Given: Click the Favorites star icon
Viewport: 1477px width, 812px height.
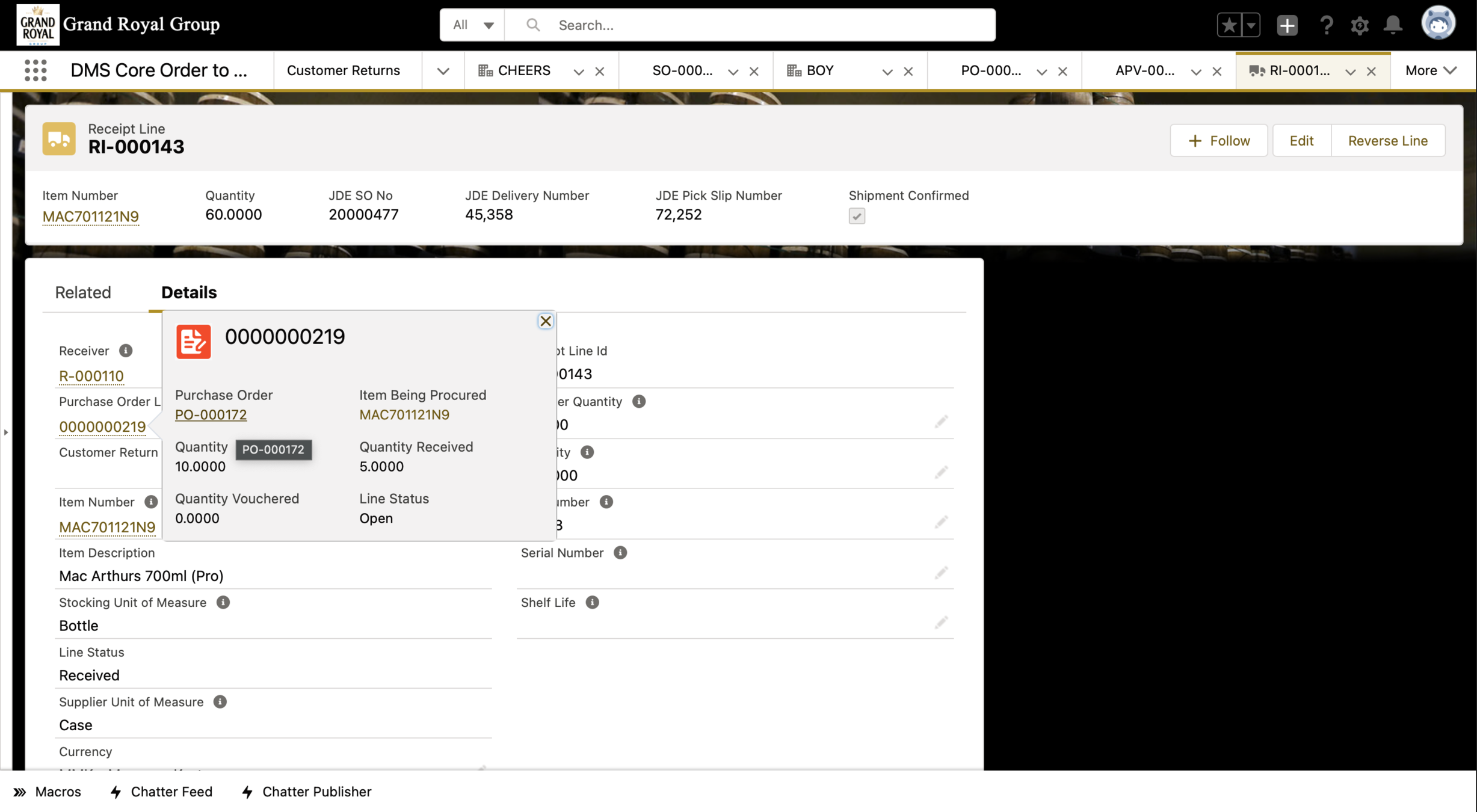Looking at the screenshot, I should click(x=1229, y=25).
